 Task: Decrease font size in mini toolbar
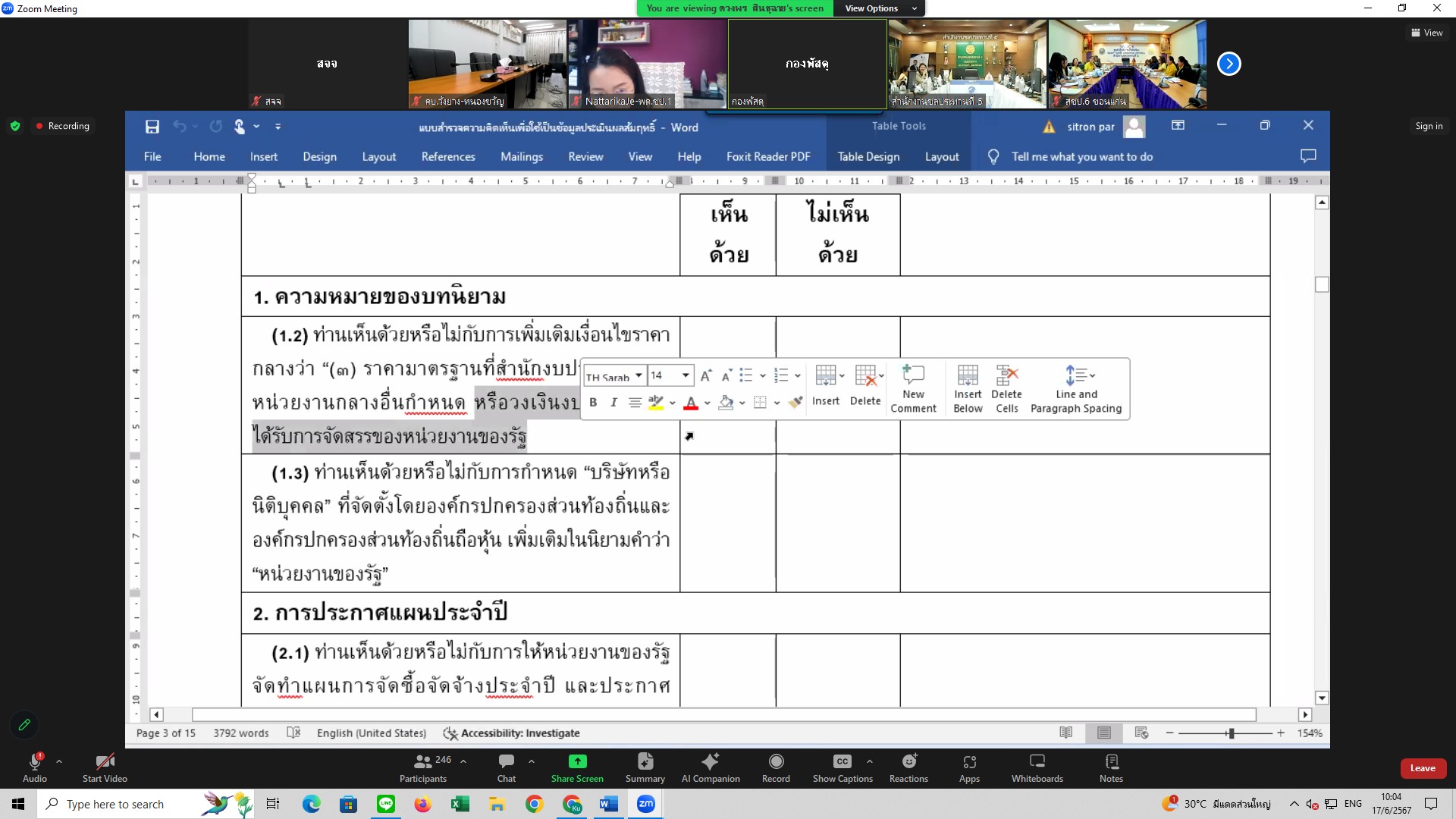pyautogui.click(x=726, y=375)
